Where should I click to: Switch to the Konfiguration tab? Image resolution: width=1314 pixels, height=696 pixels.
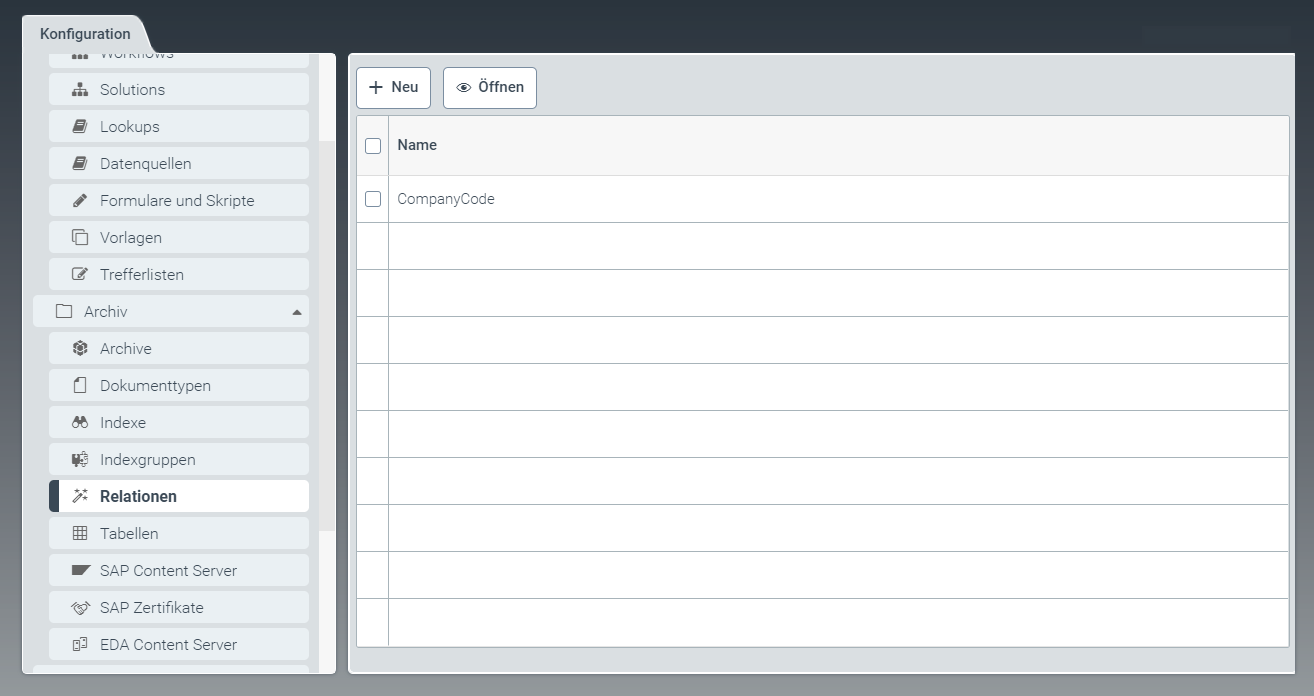(x=85, y=34)
